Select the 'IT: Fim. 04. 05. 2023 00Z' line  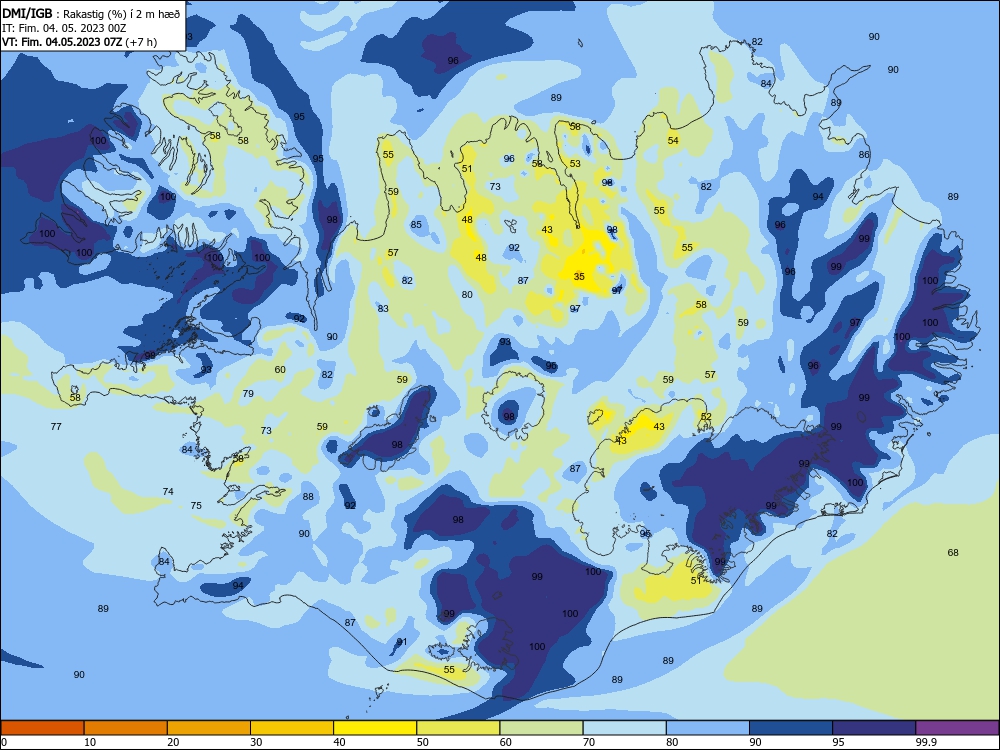pos(64,28)
